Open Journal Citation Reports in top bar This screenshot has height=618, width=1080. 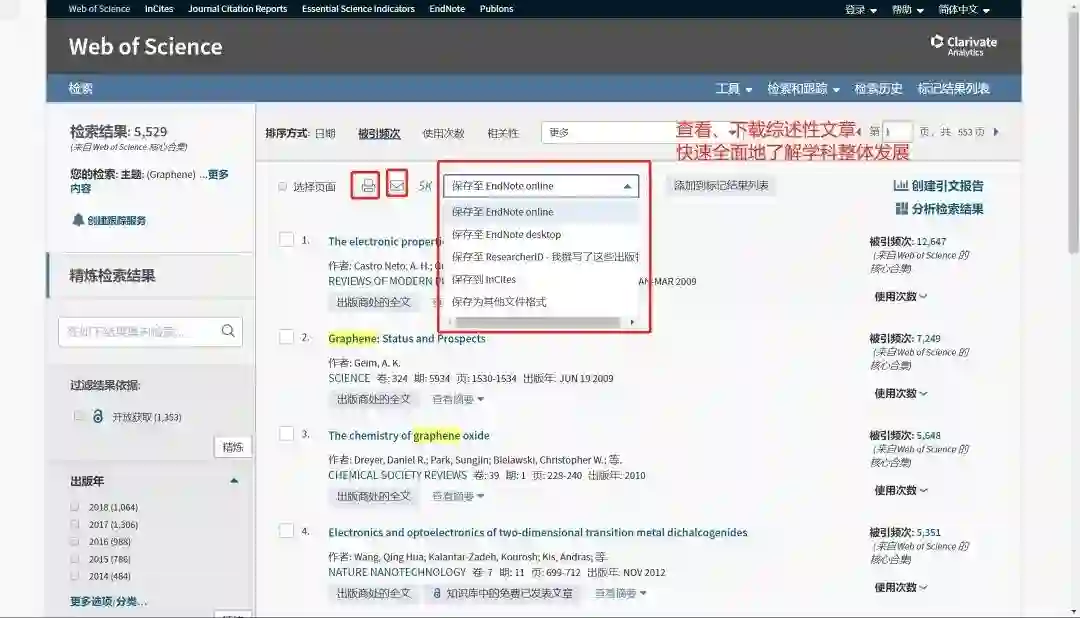click(x=238, y=9)
